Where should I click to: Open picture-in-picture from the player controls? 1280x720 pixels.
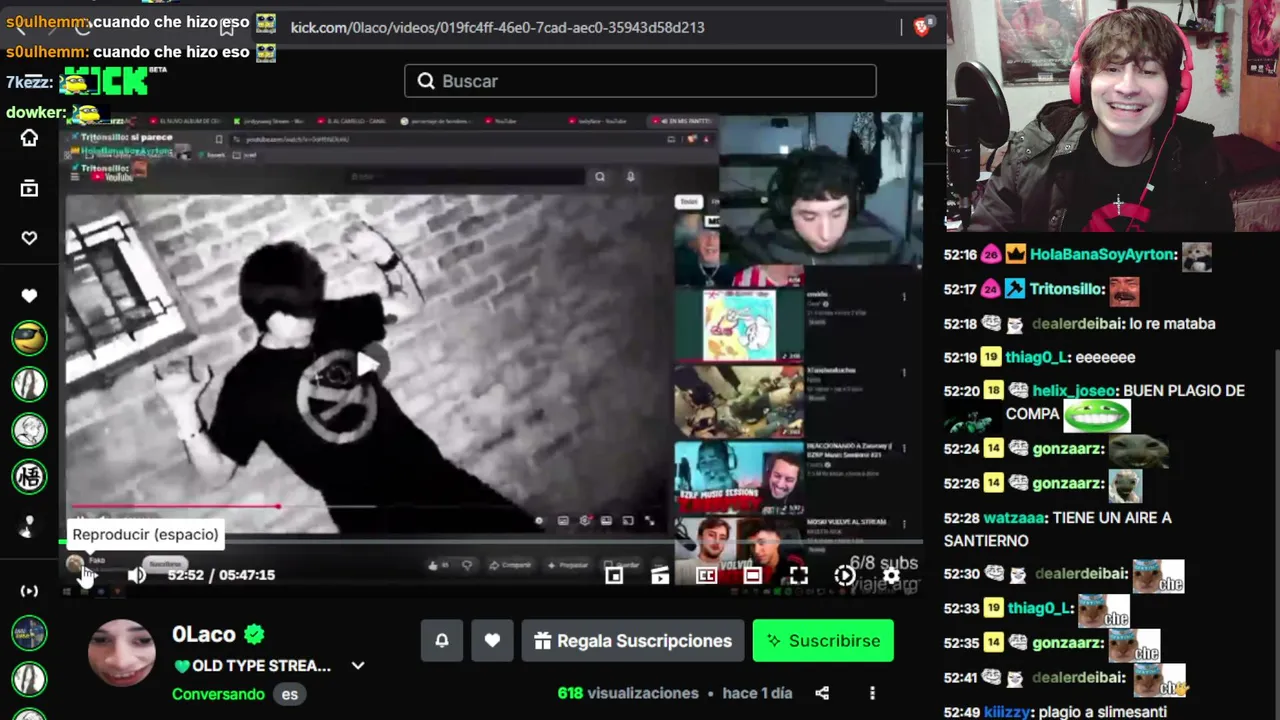tap(614, 575)
